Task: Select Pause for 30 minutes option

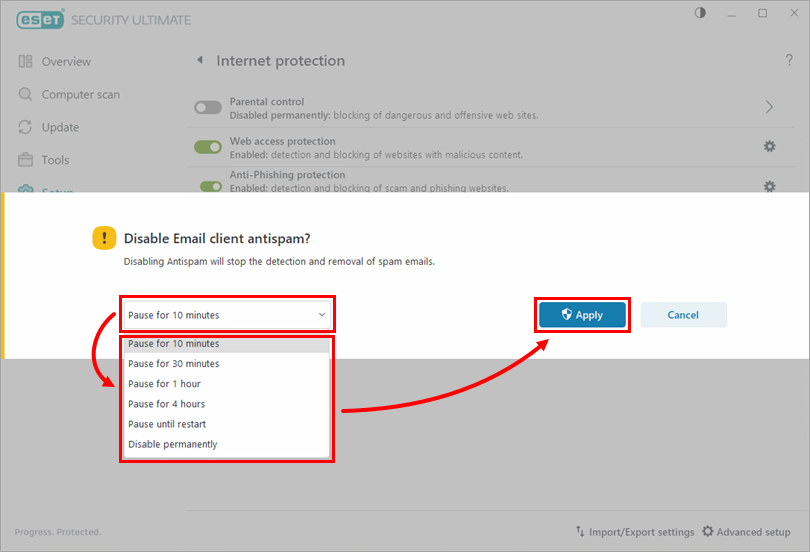Action: [x=174, y=364]
